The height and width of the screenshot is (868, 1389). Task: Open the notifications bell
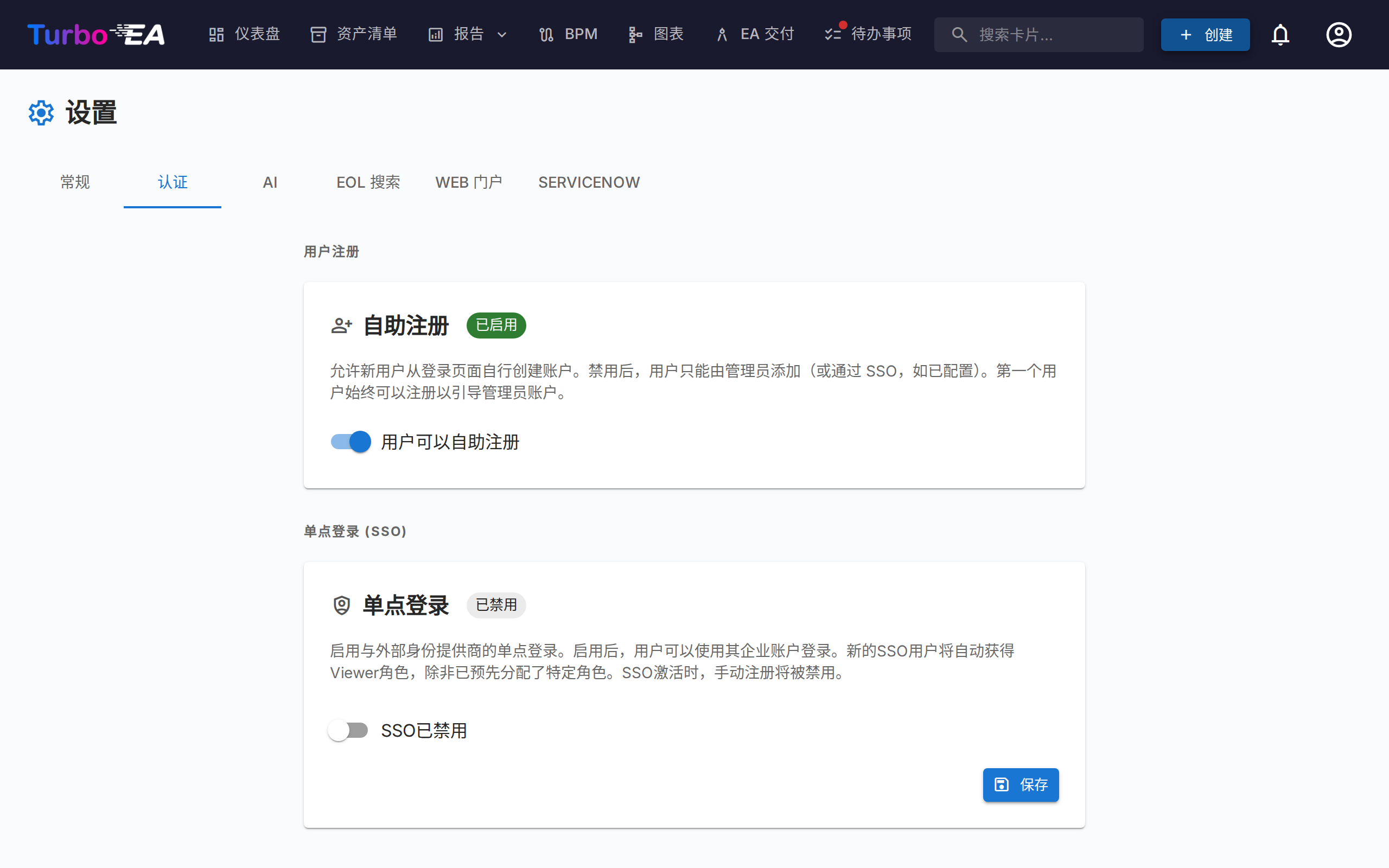tap(1280, 34)
